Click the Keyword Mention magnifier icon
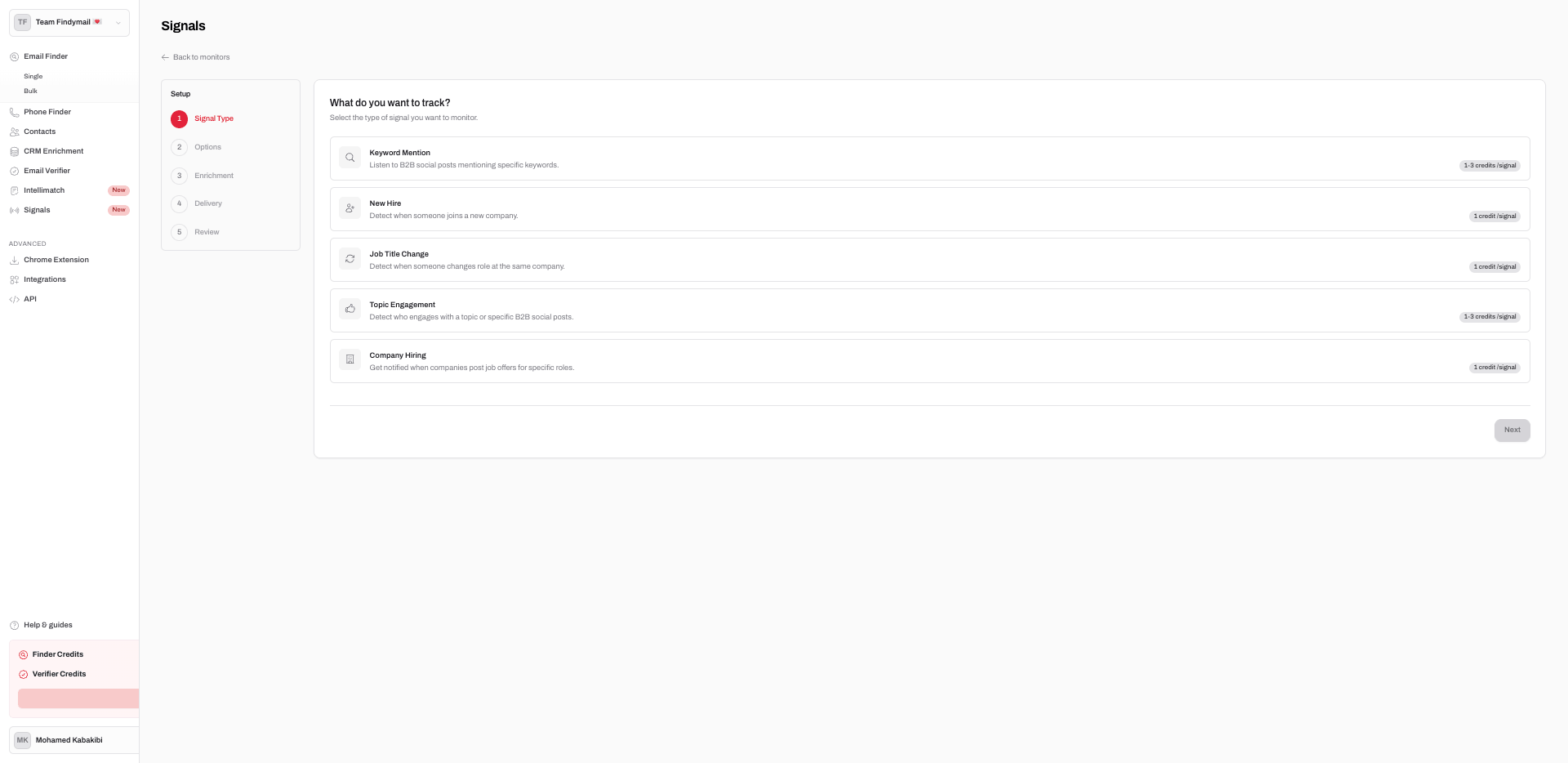 pos(350,158)
